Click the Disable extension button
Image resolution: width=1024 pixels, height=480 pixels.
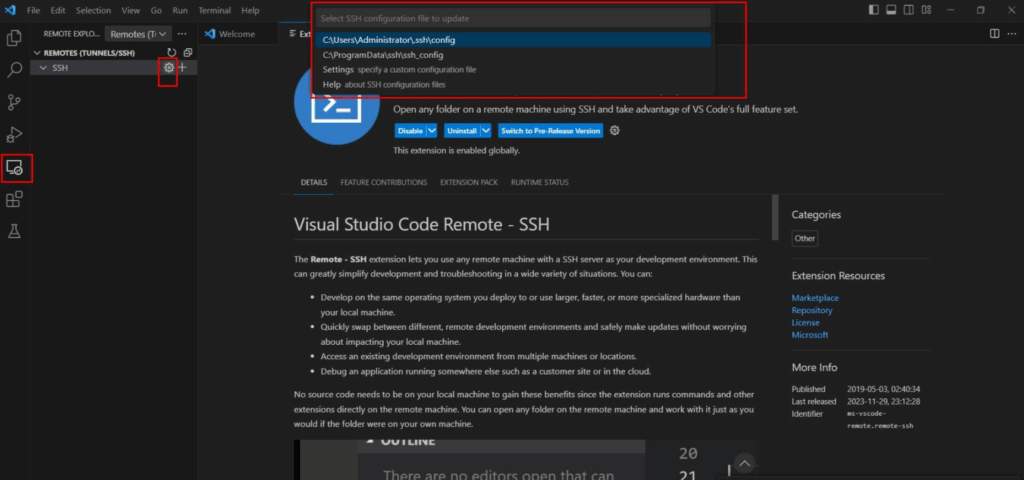410,131
